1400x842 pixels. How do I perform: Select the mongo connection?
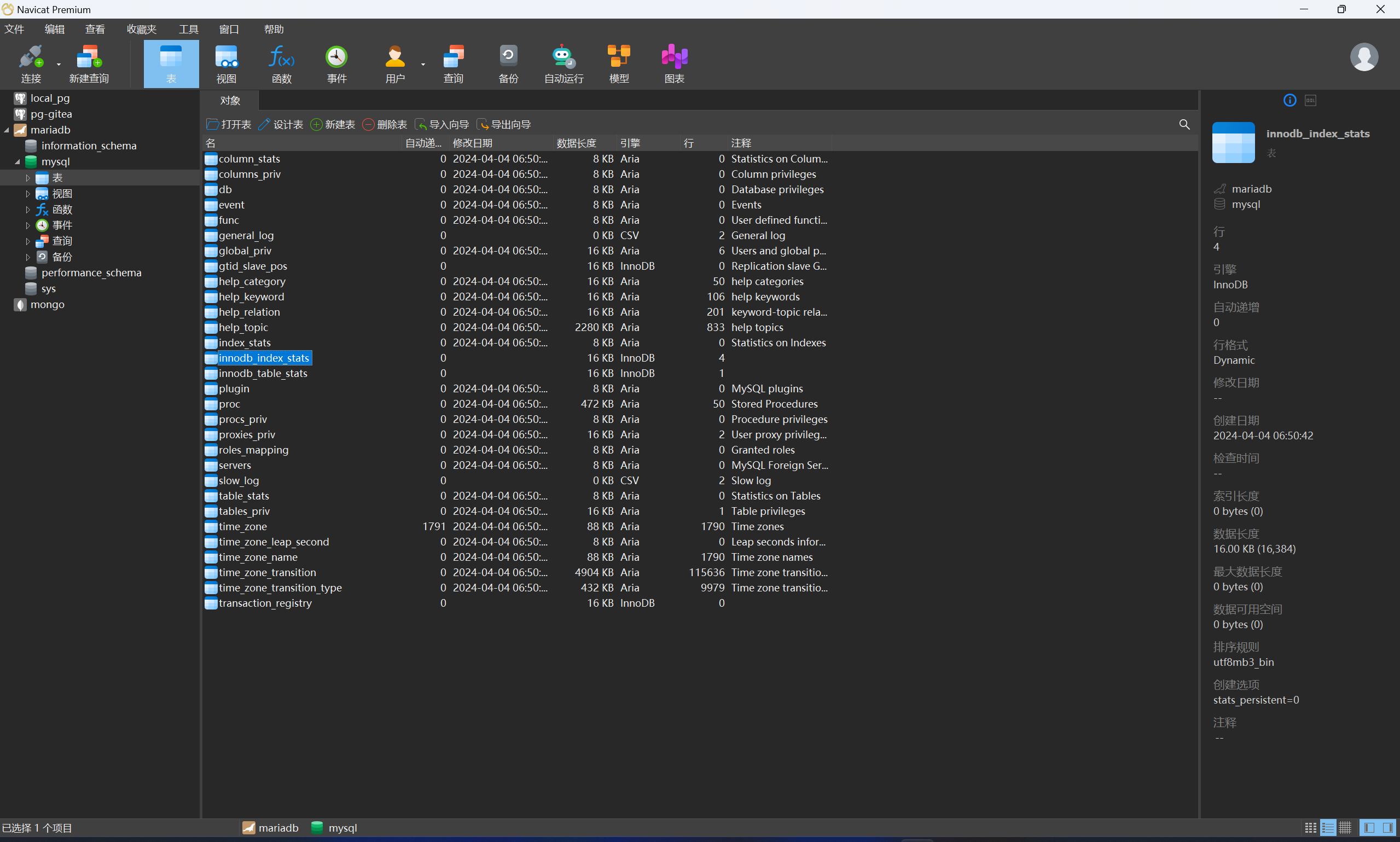[47, 305]
